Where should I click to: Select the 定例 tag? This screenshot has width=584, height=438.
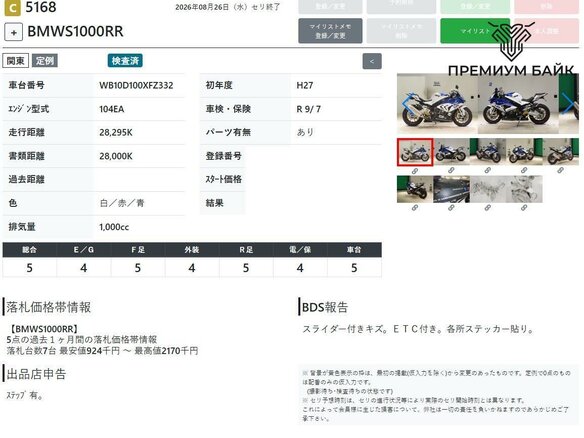45,61
